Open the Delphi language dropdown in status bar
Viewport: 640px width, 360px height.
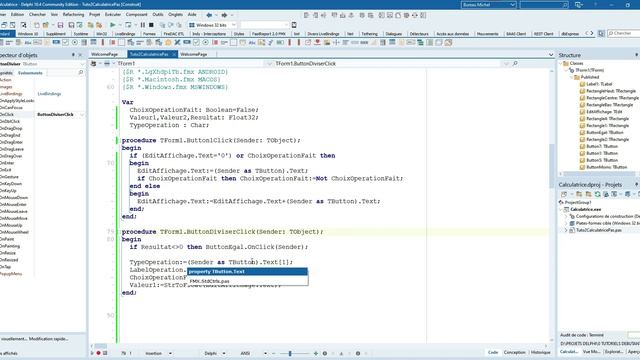click(x=224, y=353)
